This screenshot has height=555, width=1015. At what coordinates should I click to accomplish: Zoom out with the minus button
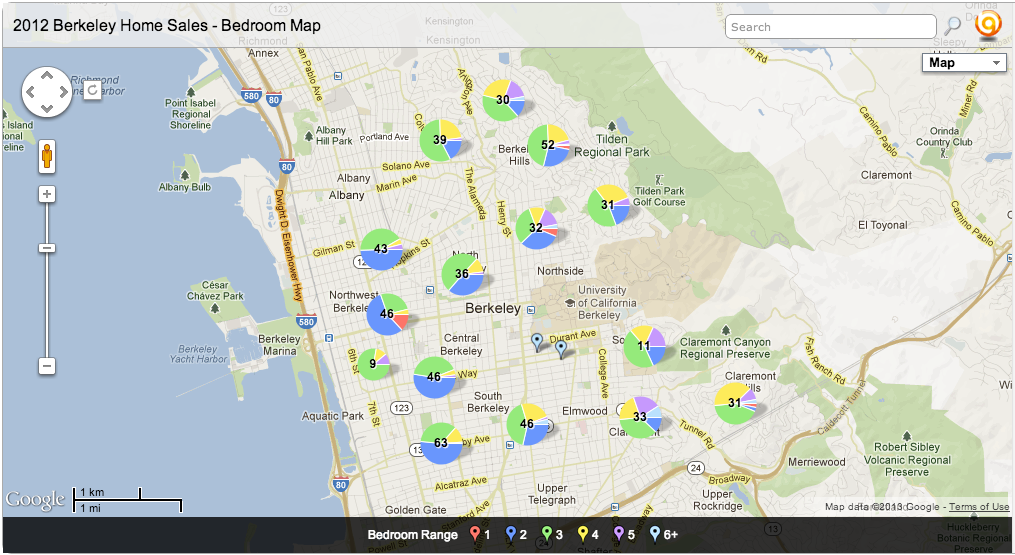[x=47, y=366]
